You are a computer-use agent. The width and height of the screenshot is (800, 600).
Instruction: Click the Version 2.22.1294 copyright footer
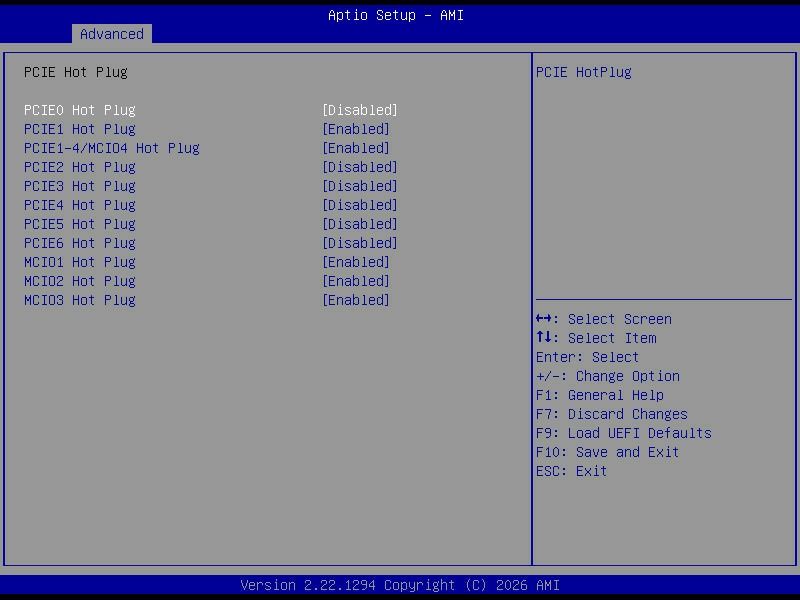[x=400, y=585]
